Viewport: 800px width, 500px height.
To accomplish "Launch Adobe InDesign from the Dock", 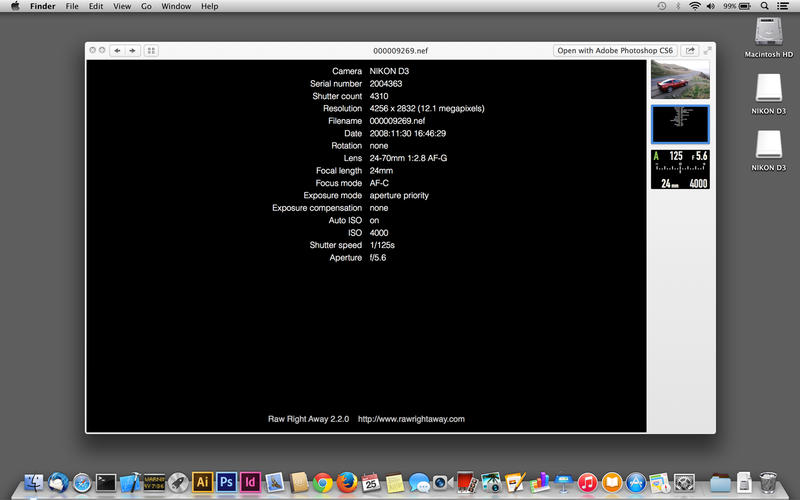I will [x=250, y=482].
